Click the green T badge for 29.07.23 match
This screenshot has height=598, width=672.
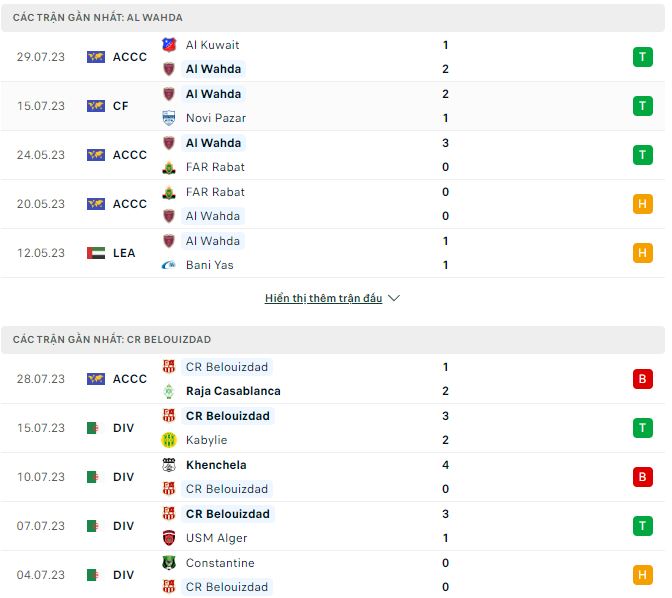[x=642, y=57]
